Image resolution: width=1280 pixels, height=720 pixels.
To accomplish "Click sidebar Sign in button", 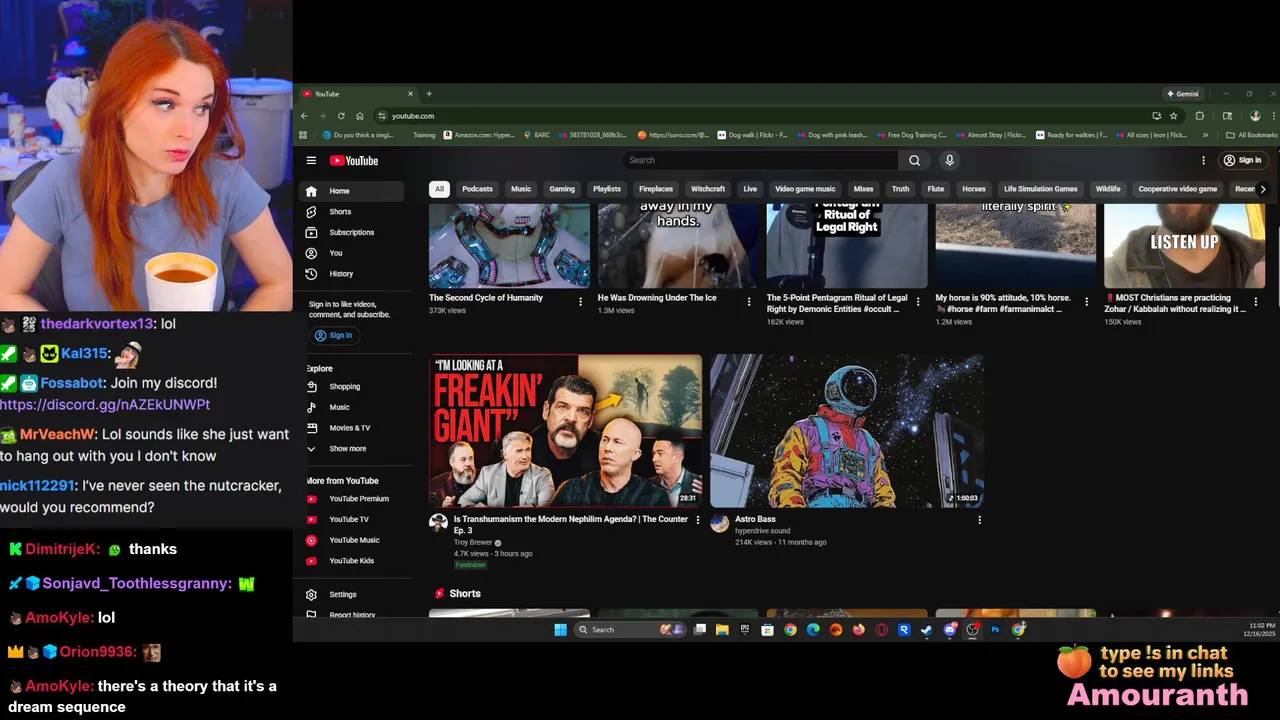I will pyautogui.click(x=334, y=336).
